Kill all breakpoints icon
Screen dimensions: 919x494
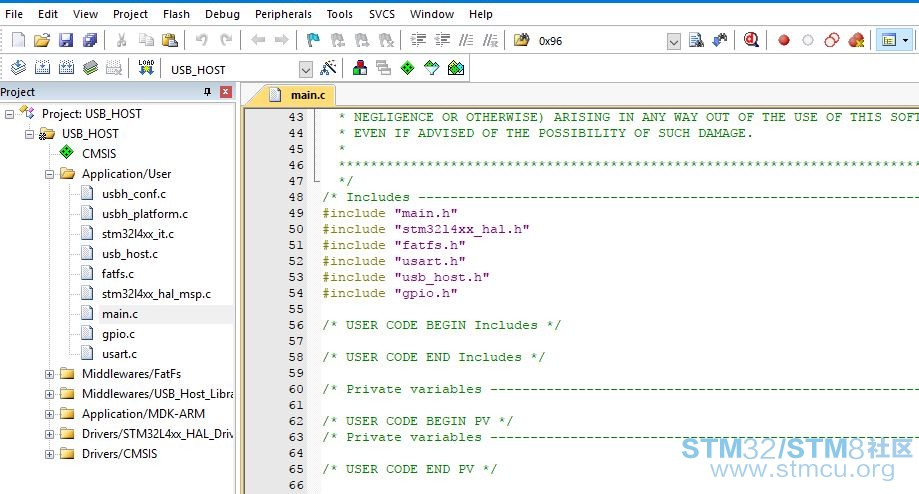click(856, 40)
